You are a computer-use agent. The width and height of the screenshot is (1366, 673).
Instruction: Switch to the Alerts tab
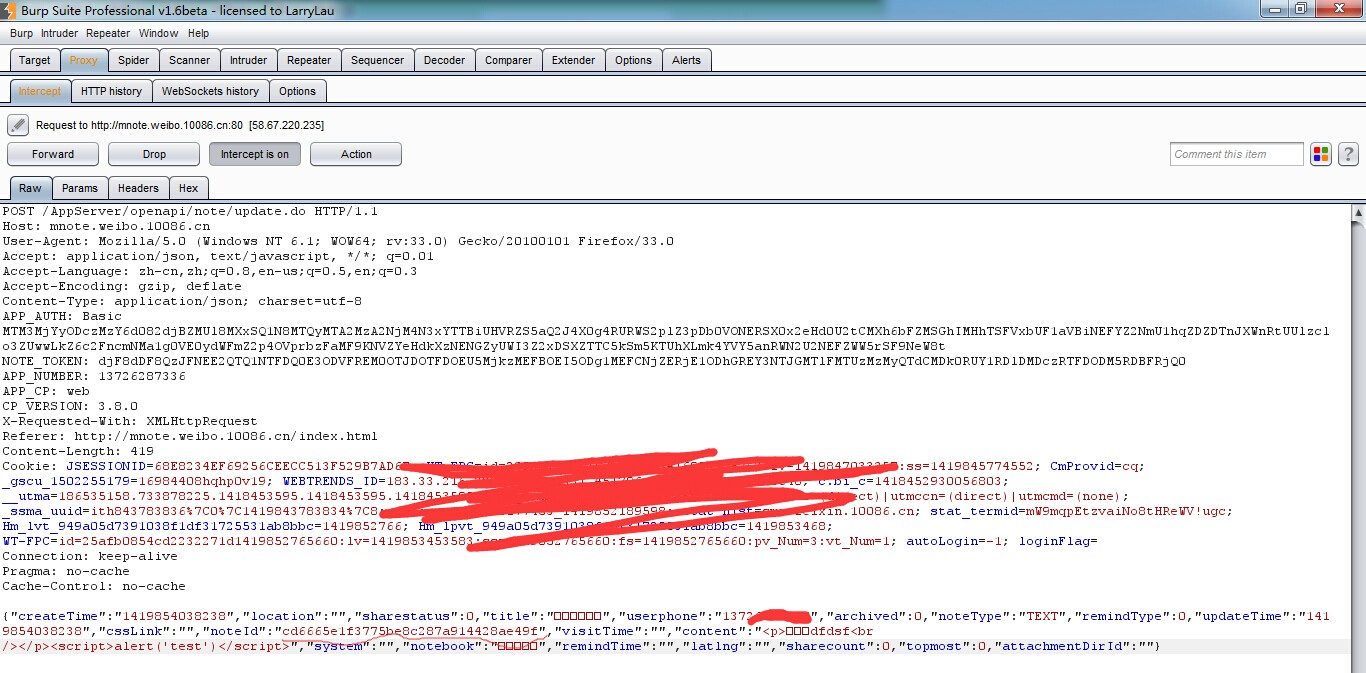point(687,60)
